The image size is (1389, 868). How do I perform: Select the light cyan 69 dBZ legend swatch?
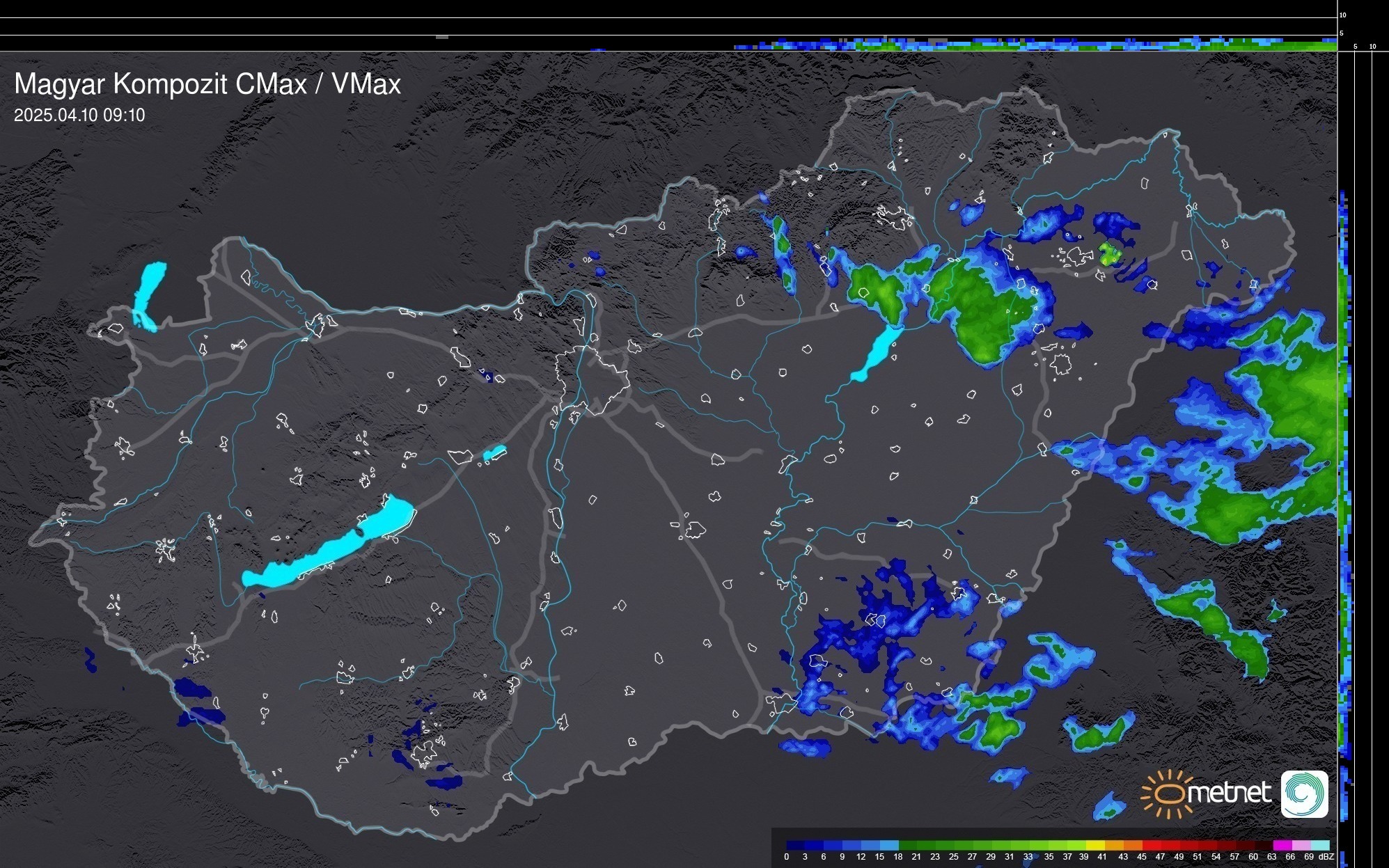(1319, 845)
